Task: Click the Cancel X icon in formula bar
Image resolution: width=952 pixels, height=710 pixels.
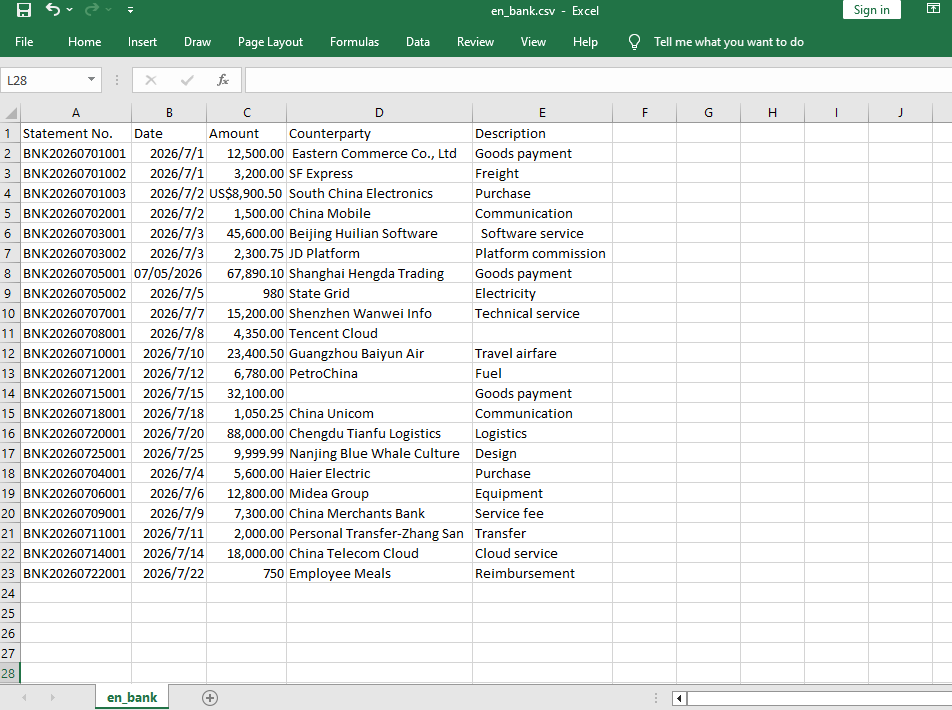Action: coord(151,80)
